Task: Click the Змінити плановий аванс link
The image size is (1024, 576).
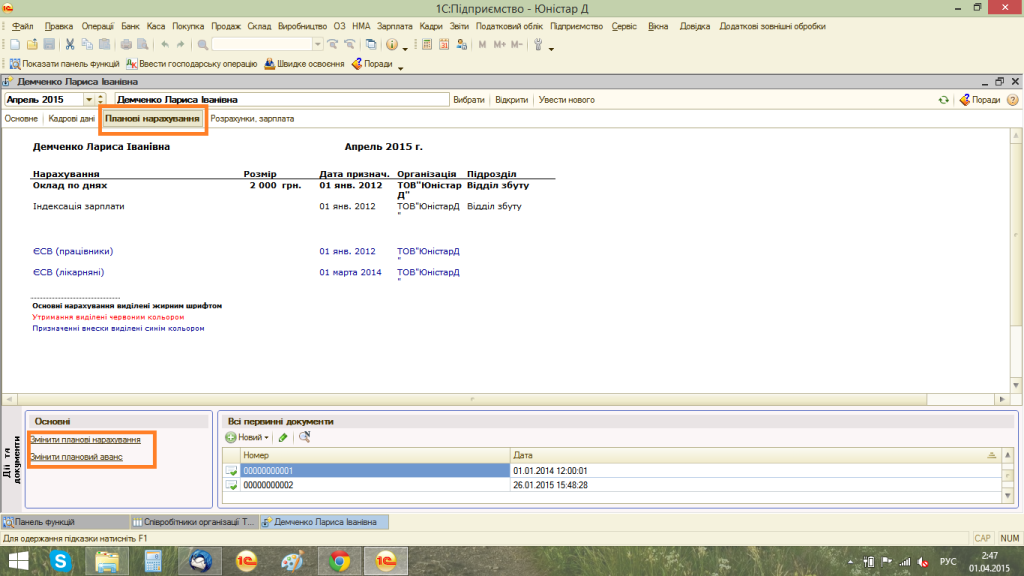Action: 76,457
